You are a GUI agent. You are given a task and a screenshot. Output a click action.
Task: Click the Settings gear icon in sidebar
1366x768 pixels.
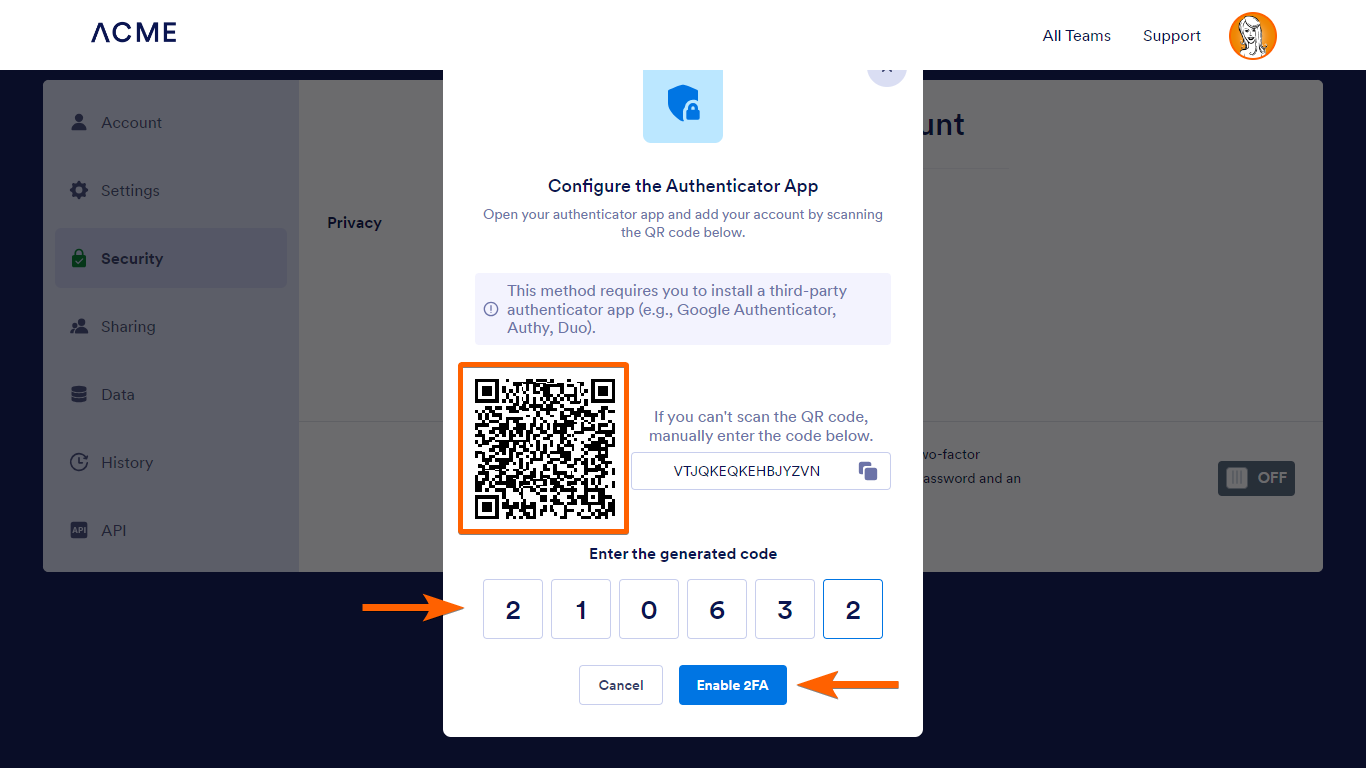(79, 190)
